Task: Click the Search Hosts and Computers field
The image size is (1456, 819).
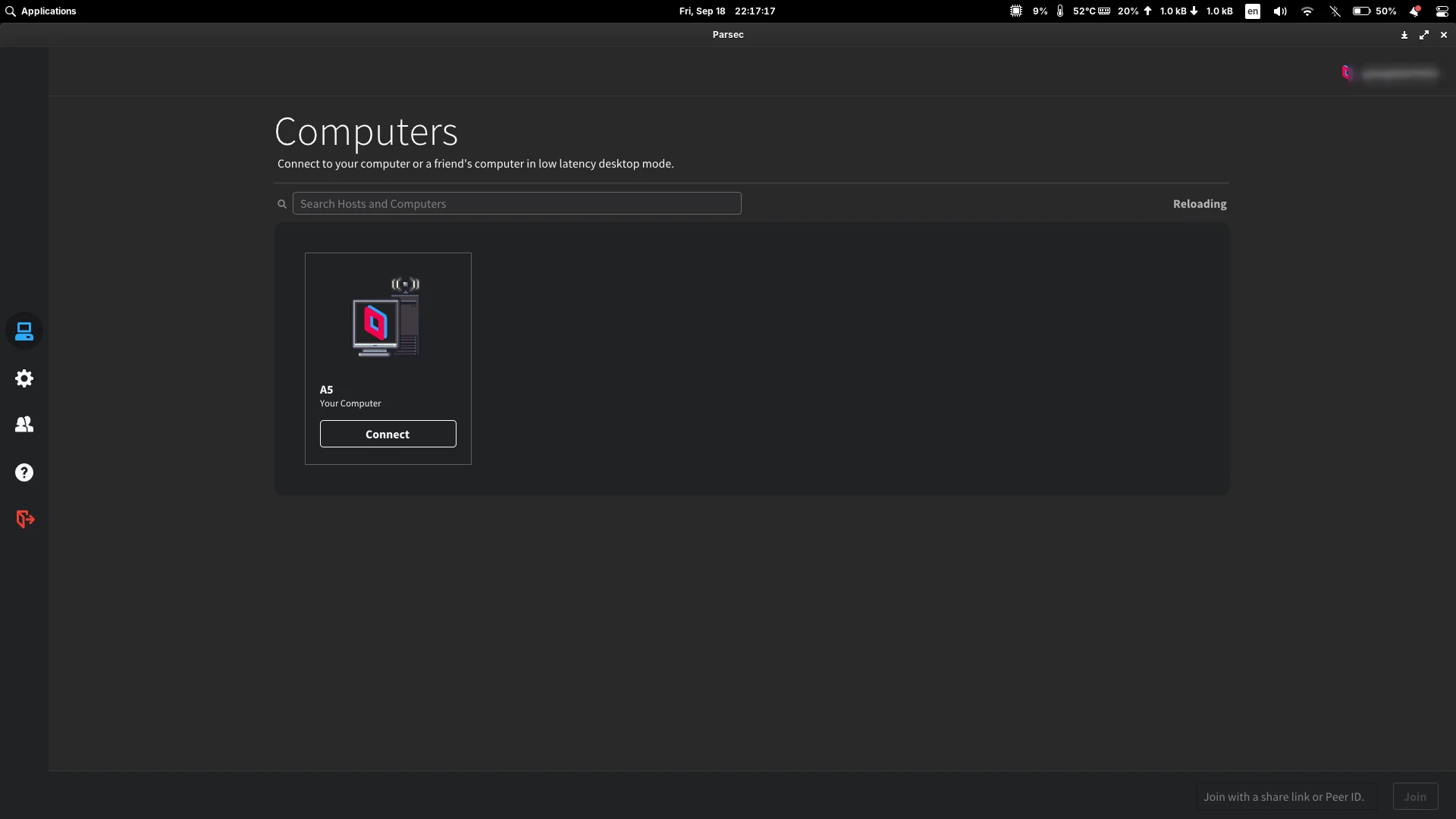Action: [x=516, y=203]
